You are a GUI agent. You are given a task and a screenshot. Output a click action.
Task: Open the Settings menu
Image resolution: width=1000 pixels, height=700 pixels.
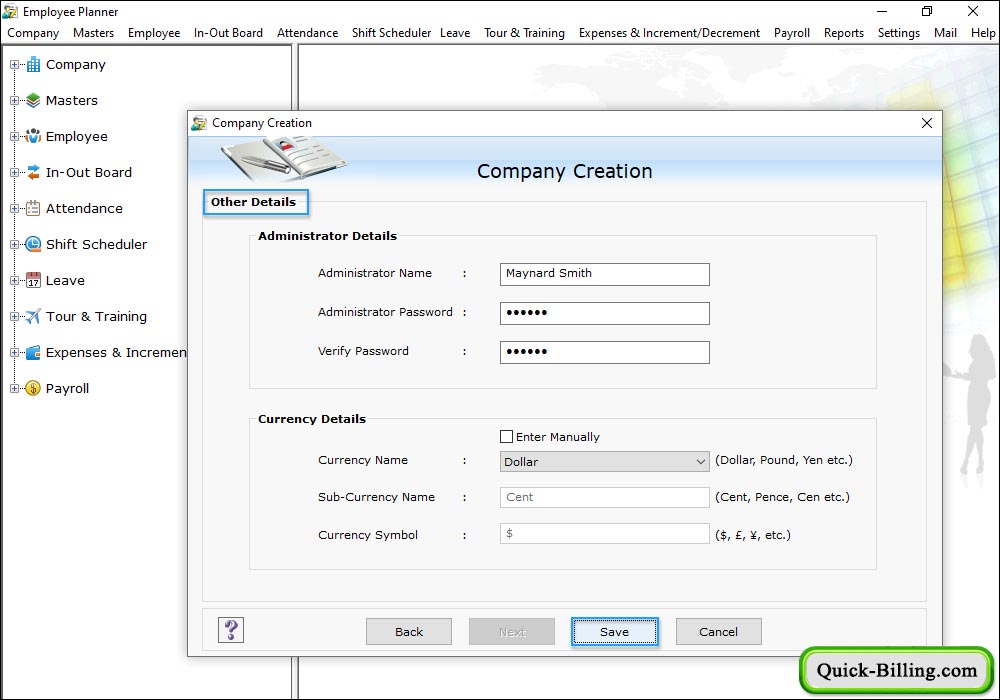point(899,33)
